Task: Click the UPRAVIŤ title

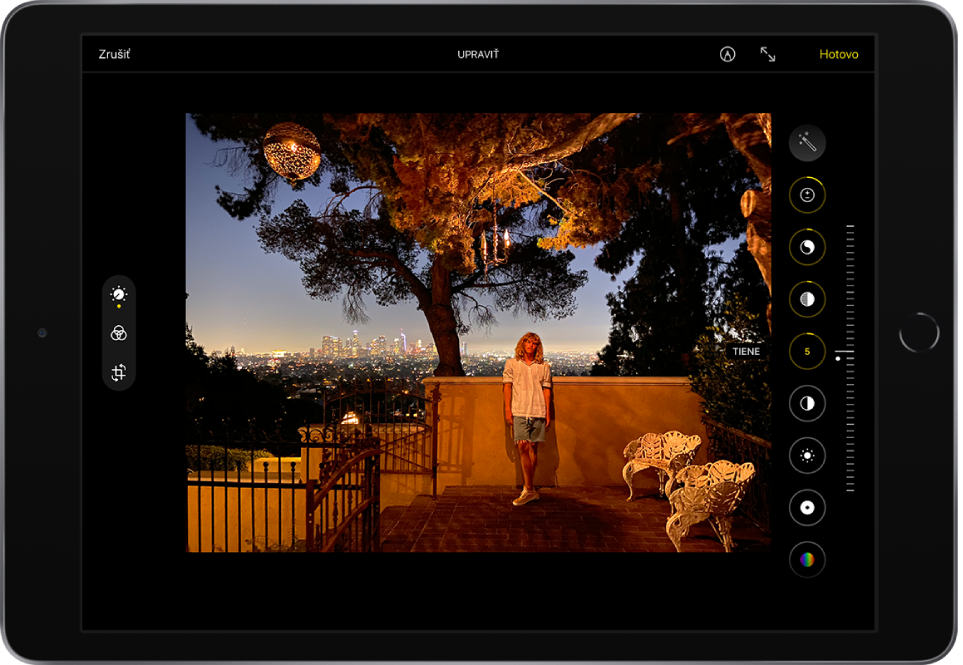Action: [x=478, y=54]
